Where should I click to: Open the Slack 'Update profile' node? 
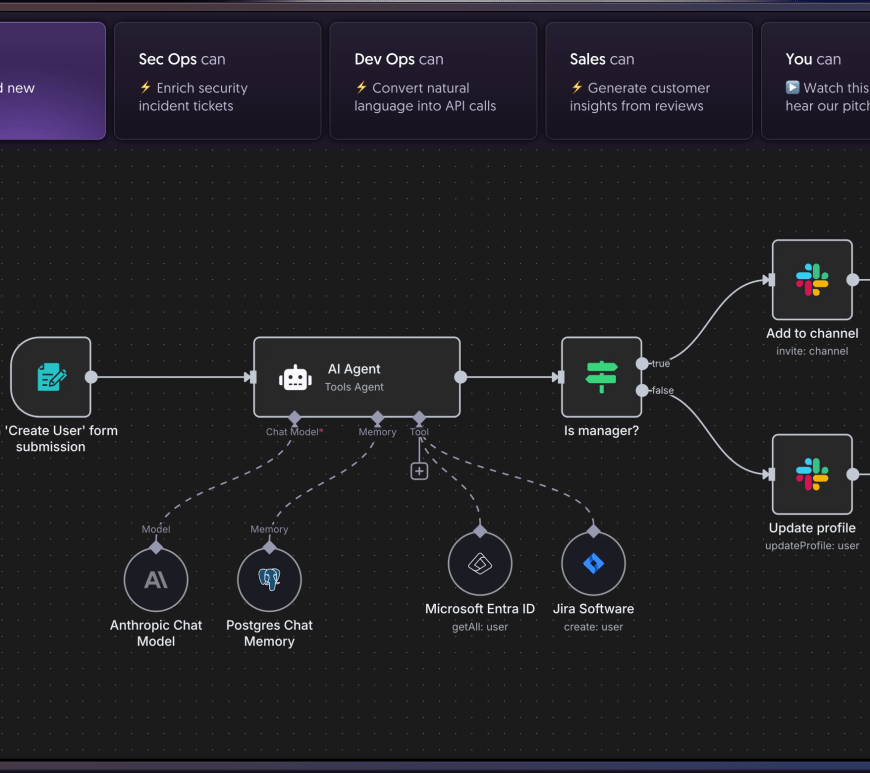[x=812, y=474]
